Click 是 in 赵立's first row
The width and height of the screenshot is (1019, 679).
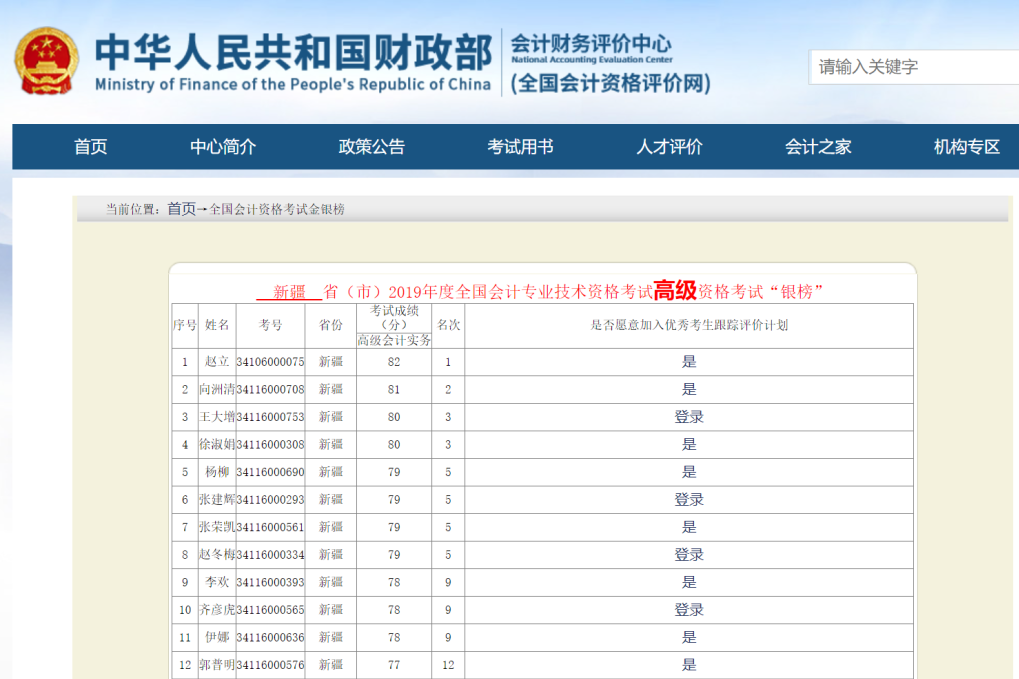click(x=689, y=362)
